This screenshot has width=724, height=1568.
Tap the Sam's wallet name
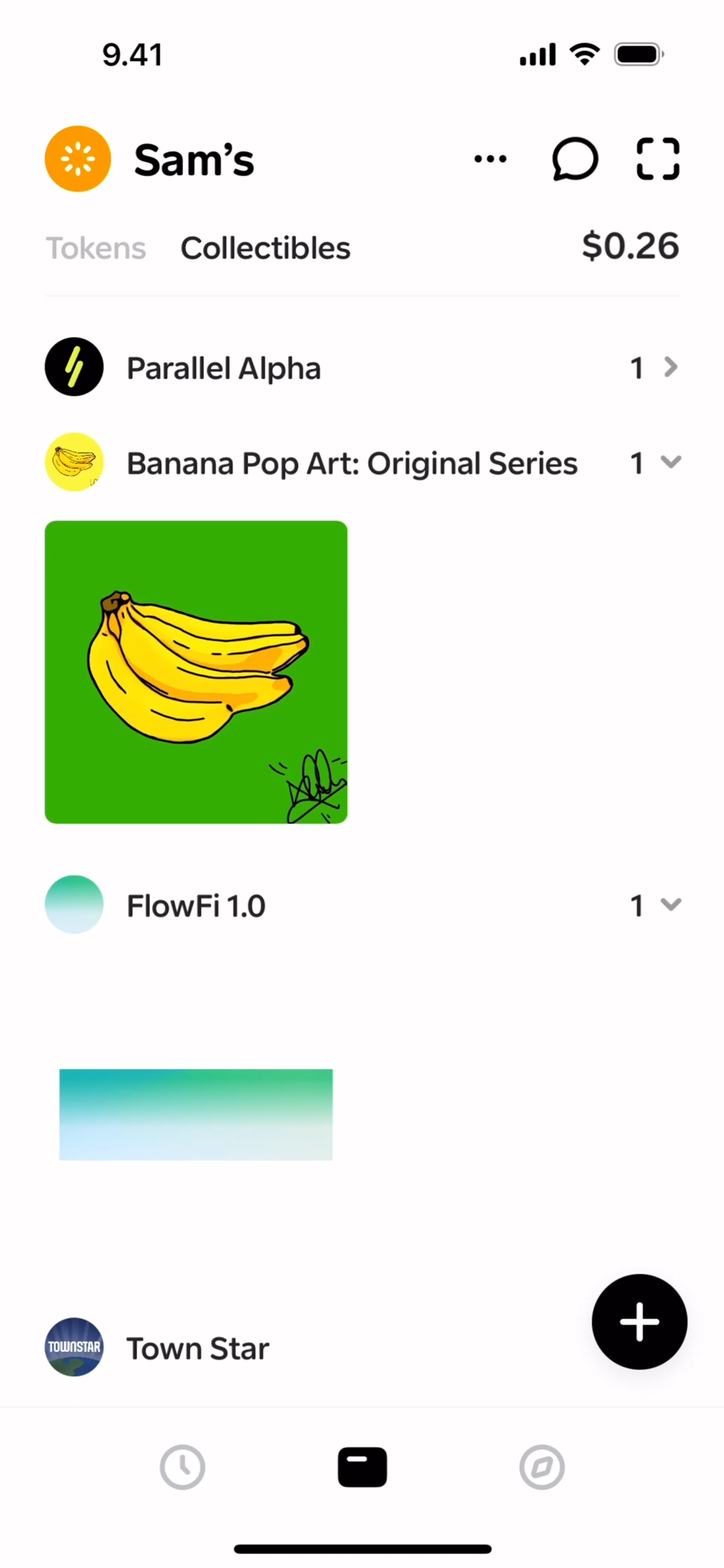(x=194, y=160)
